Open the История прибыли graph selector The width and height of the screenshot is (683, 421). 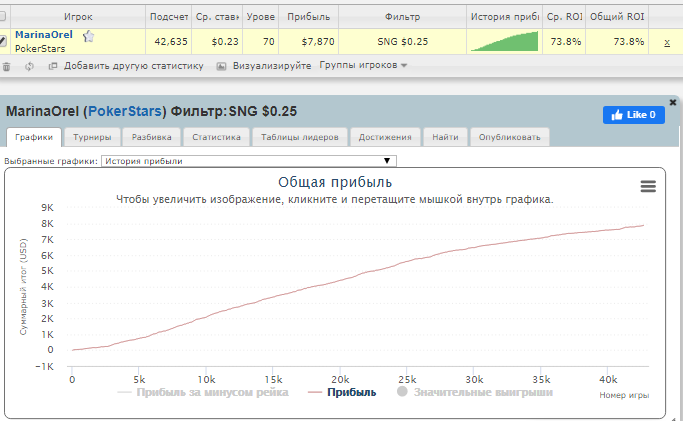249,161
